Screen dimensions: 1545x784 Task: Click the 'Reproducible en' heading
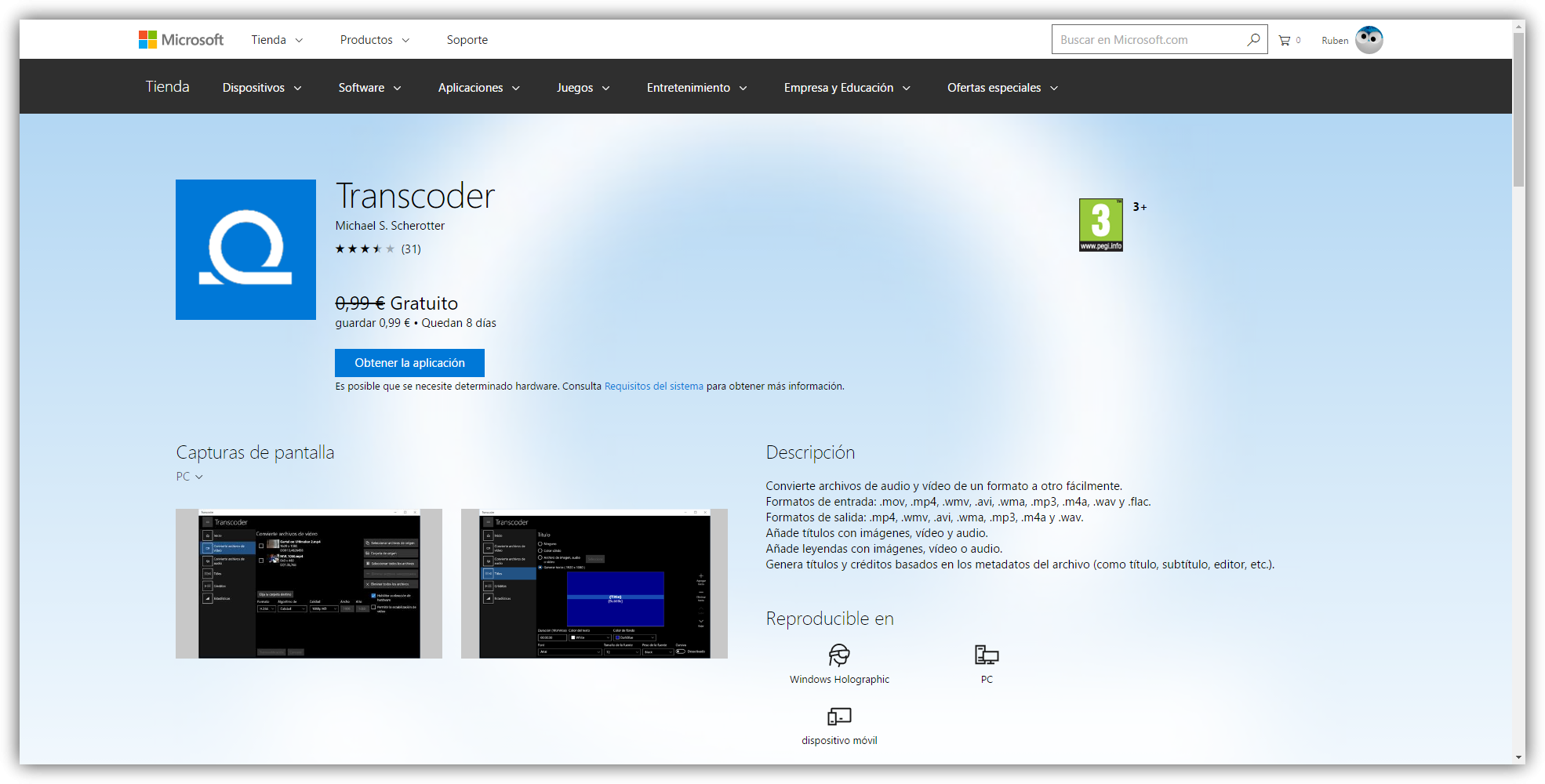[830, 619]
